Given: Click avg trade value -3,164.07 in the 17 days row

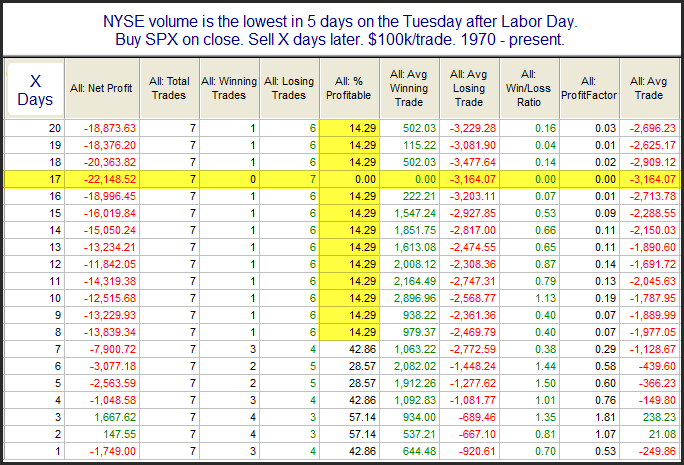Looking at the screenshot, I should [653, 179].
